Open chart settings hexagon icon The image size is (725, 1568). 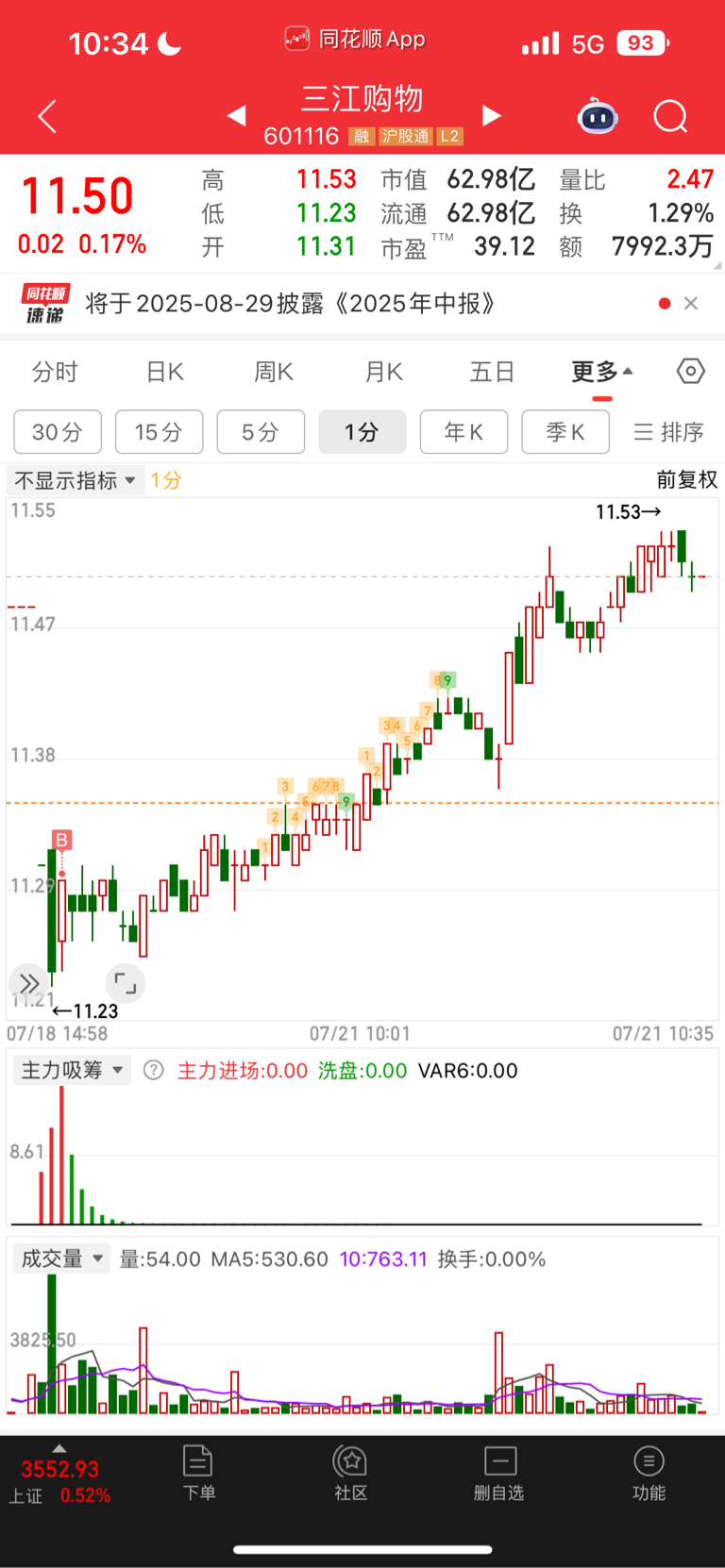(x=691, y=372)
